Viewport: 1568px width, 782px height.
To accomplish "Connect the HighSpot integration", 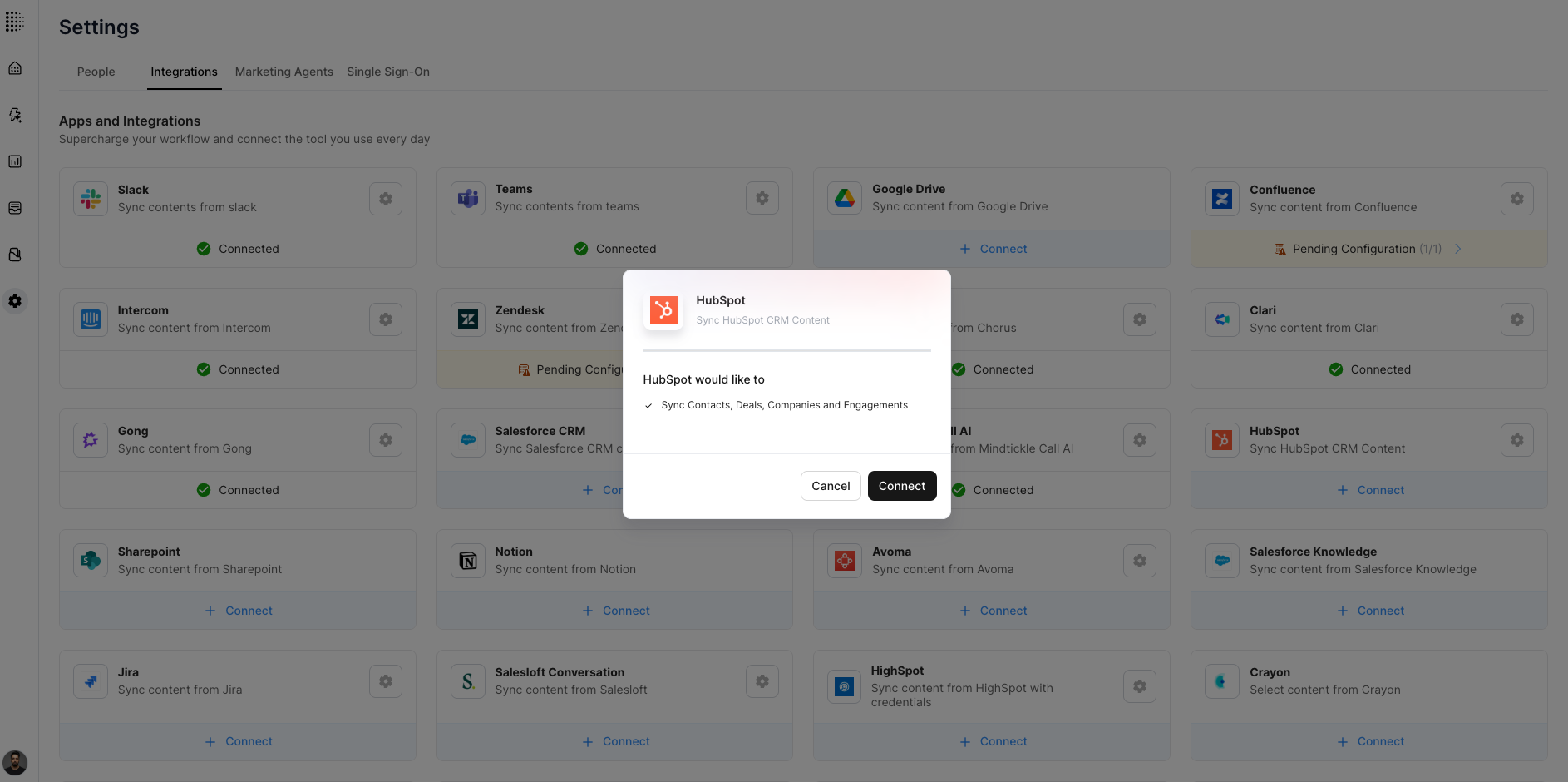I will coord(993,741).
